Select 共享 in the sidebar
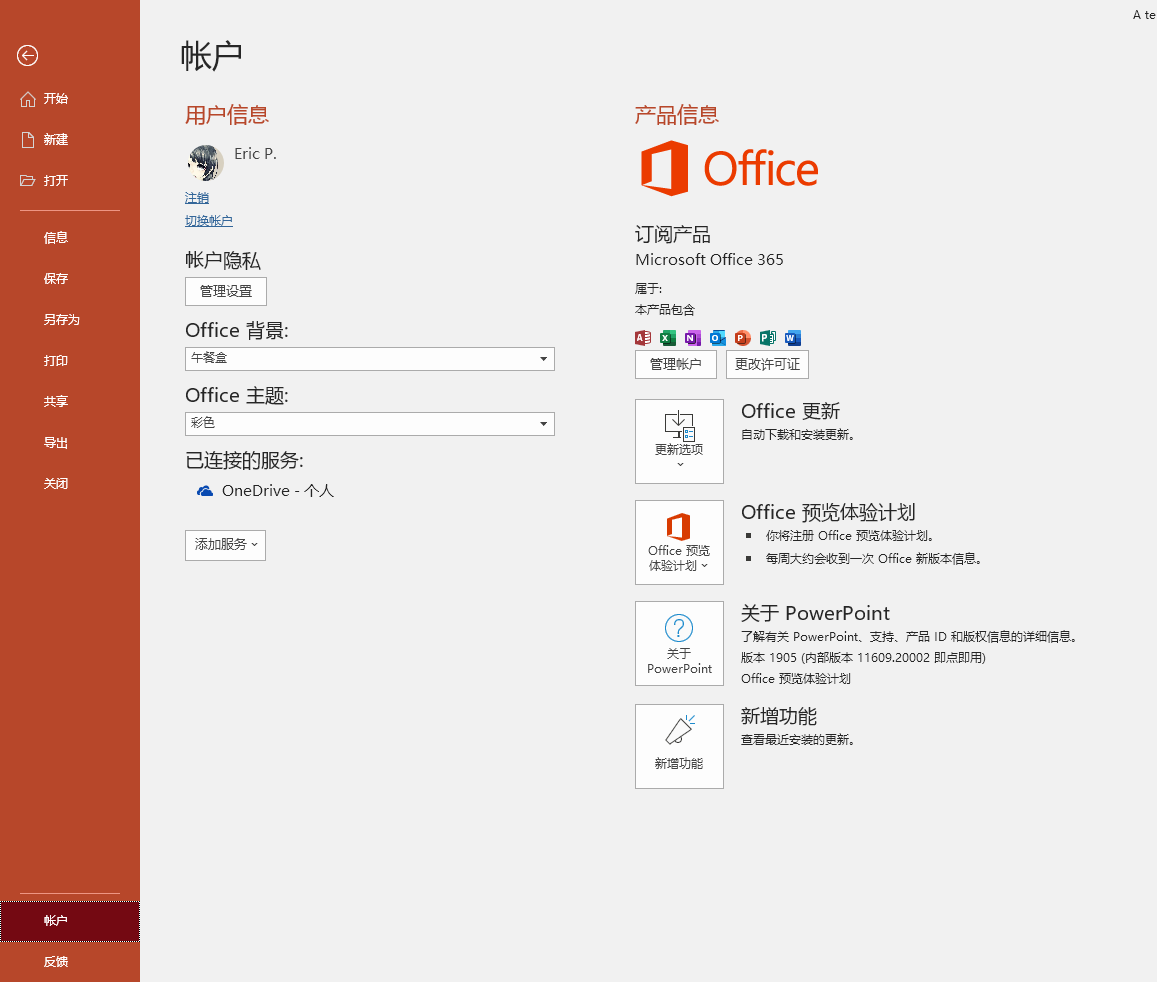This screenshot has width=1157, height=982. pos(69,402)
